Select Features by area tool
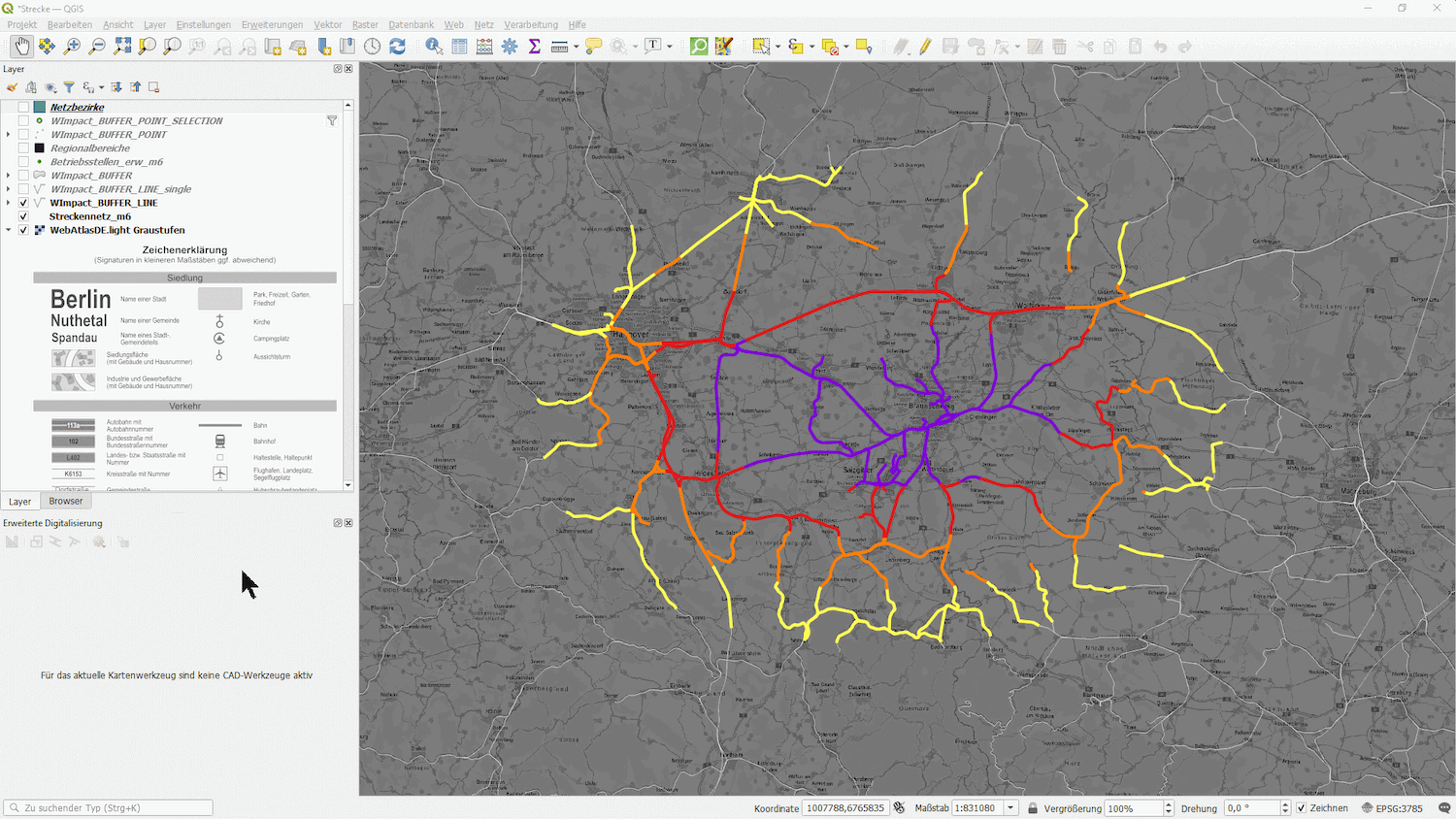 761,46
